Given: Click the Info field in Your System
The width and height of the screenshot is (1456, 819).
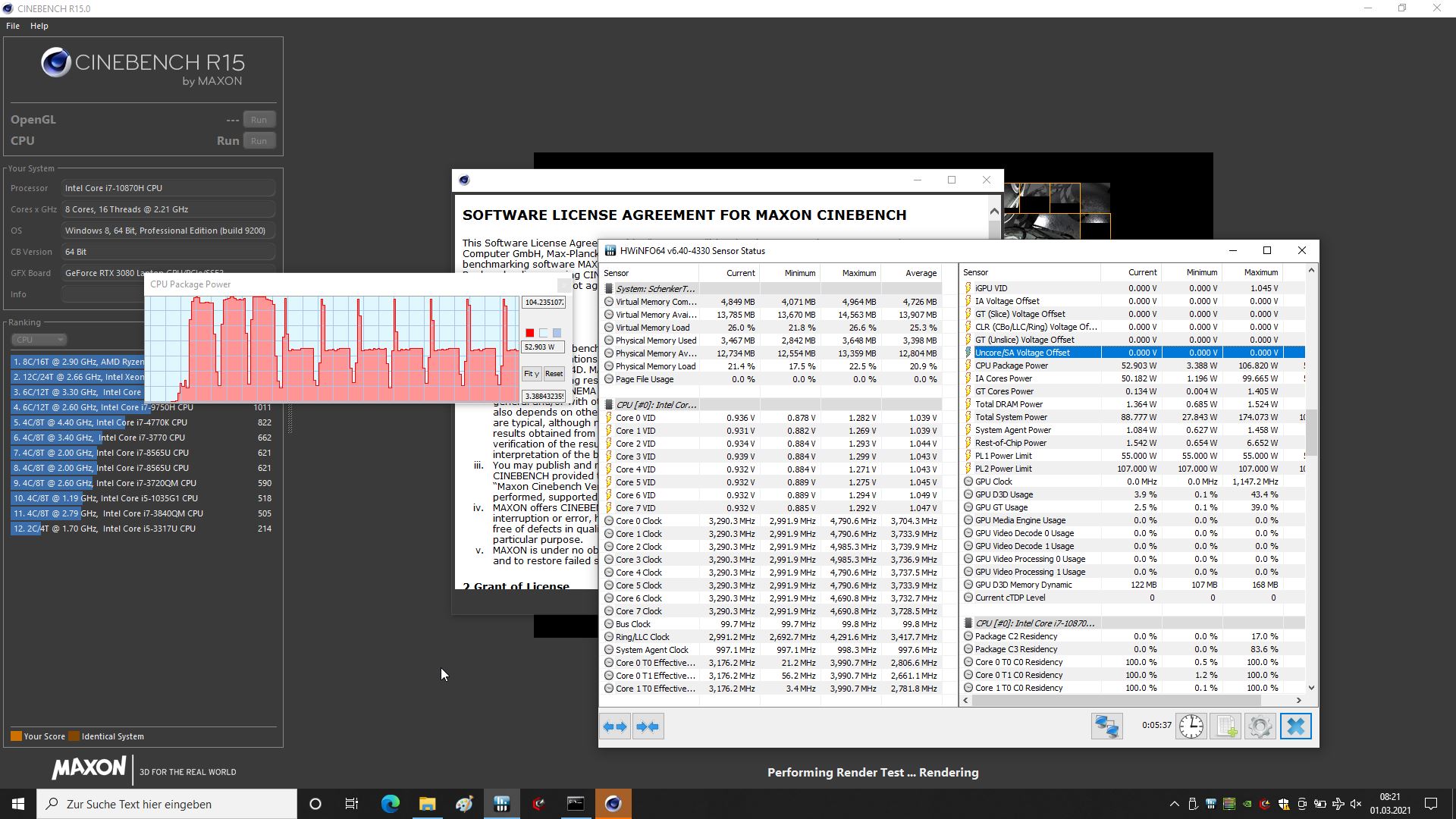Looking at the screenshot, I should (168, 294).
